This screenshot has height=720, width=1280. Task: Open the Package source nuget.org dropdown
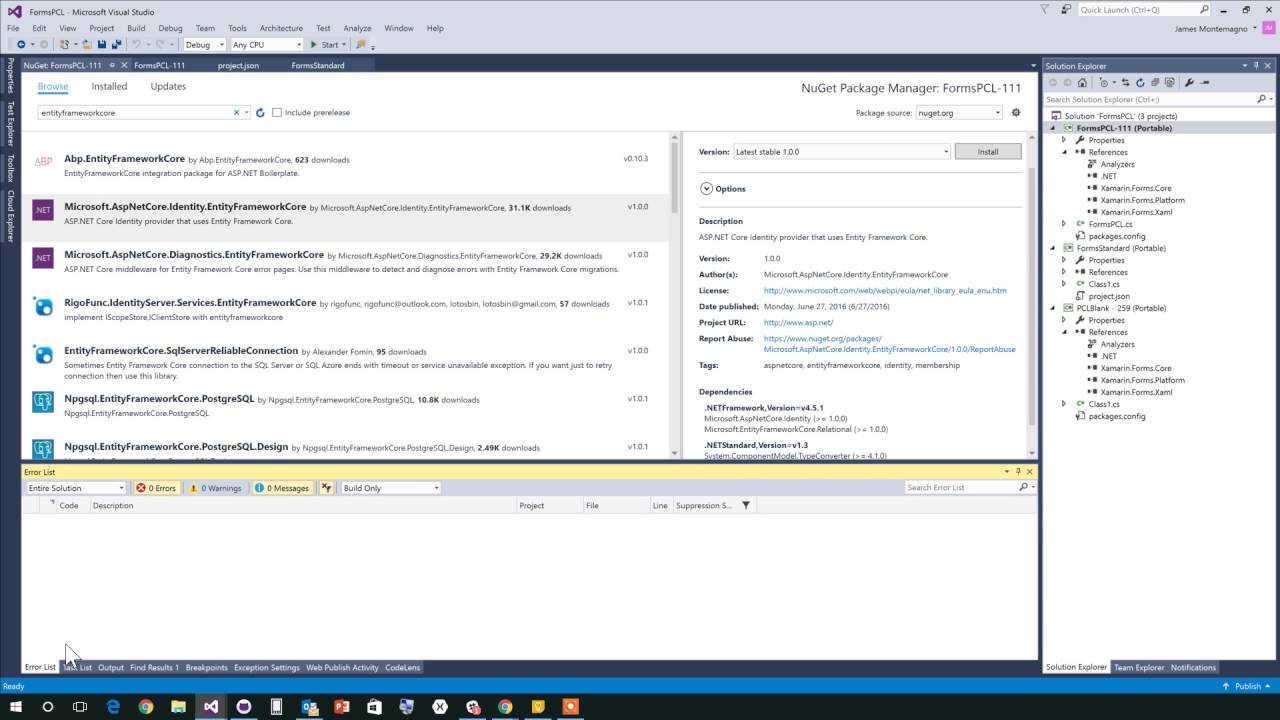959,113
